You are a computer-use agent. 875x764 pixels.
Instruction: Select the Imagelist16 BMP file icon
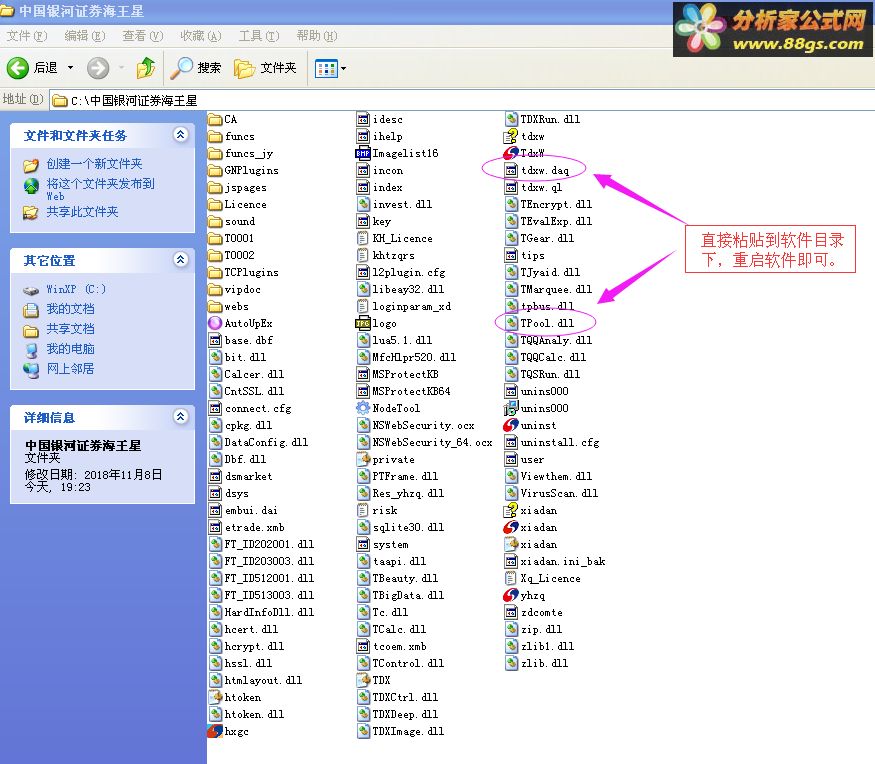pos(363,153)
